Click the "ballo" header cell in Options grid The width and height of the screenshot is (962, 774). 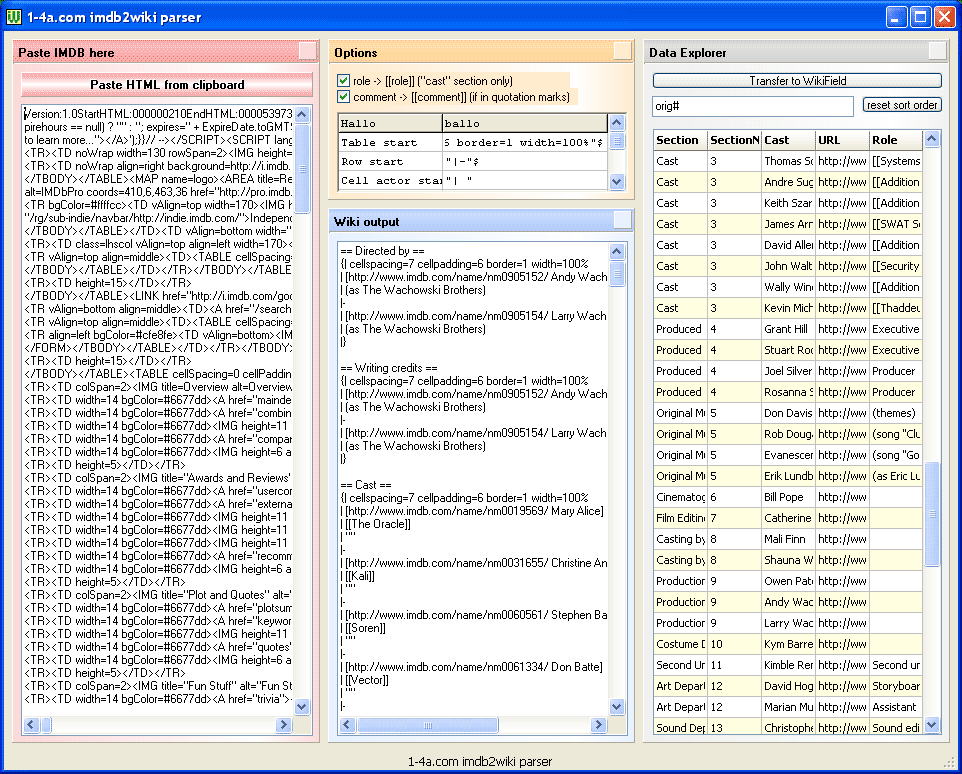[x=525, y=123]
